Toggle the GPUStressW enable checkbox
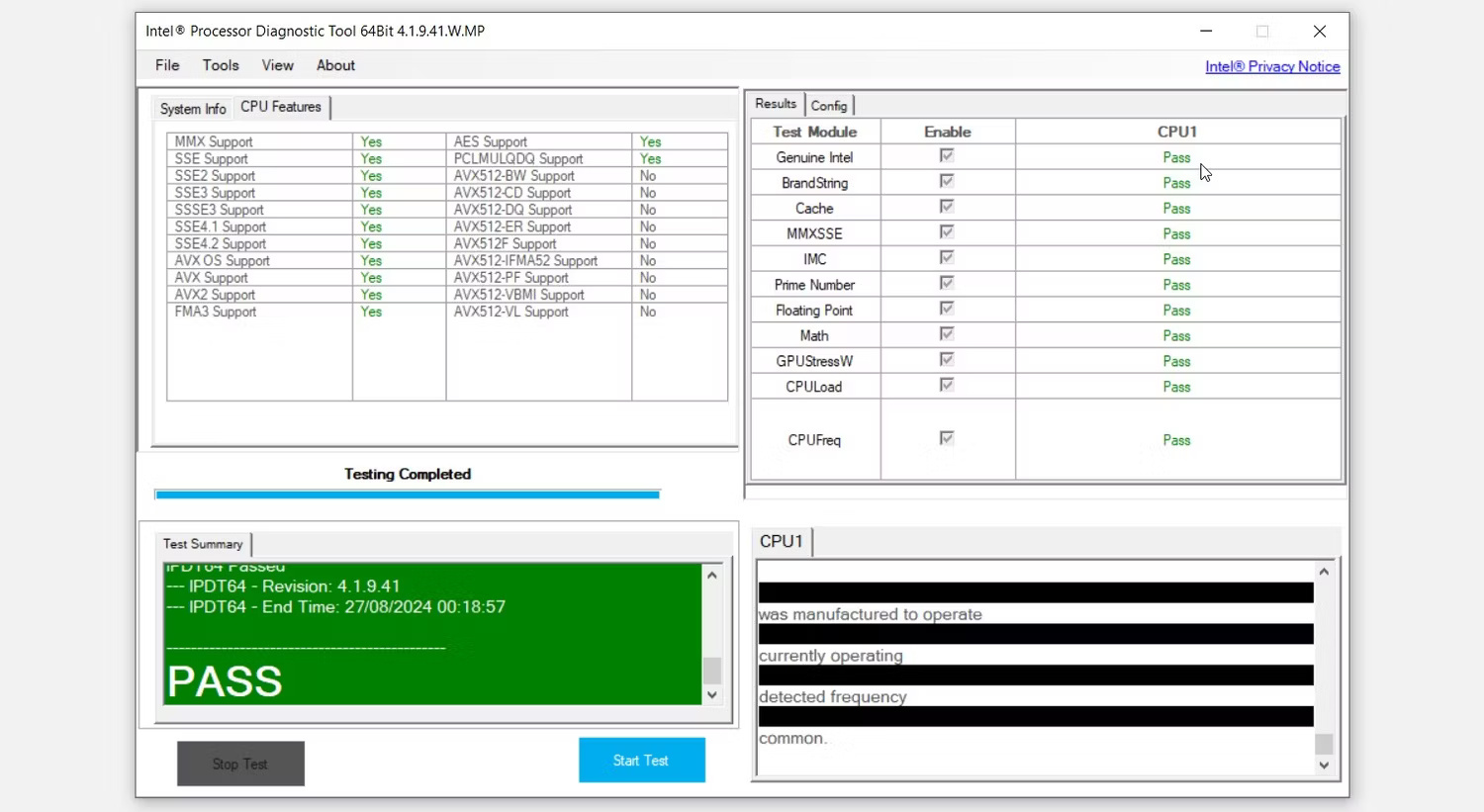 tap(947, 360)
